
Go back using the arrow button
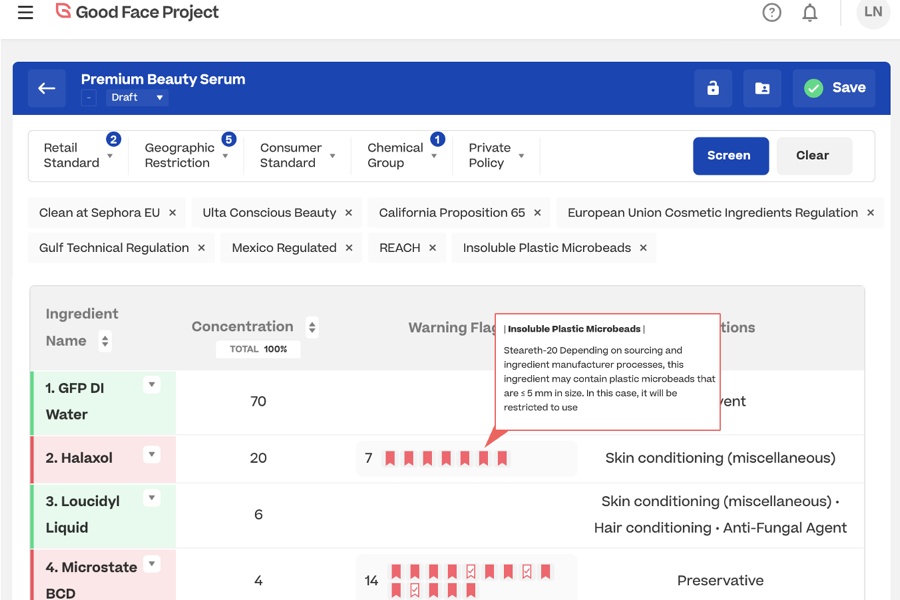tap(47, 88)
